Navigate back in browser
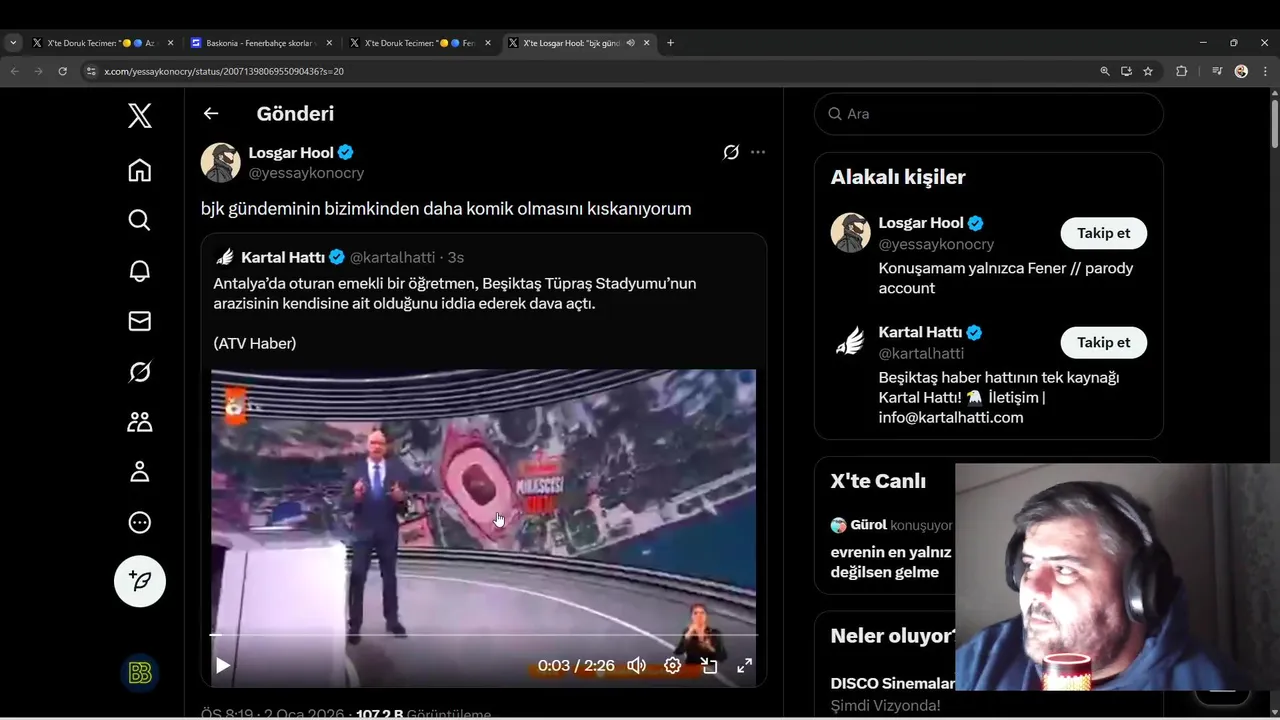This screenshot has height=720, width=1280. point(14,71)
